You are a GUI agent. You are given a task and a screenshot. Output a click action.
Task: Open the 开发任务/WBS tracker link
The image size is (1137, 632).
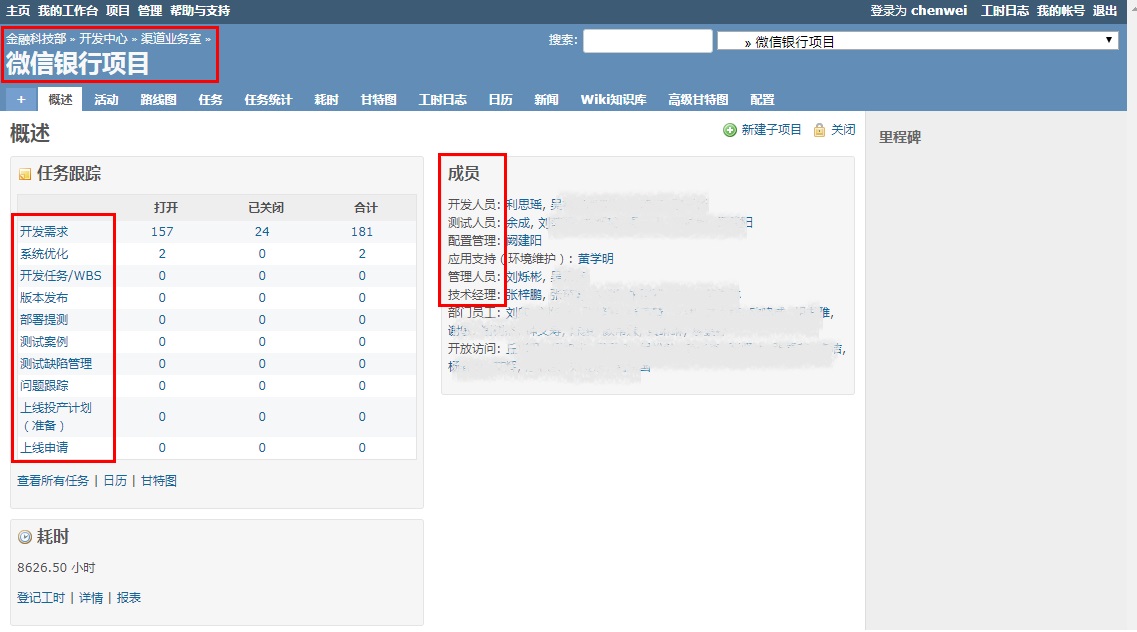click(x=61, y=275)
